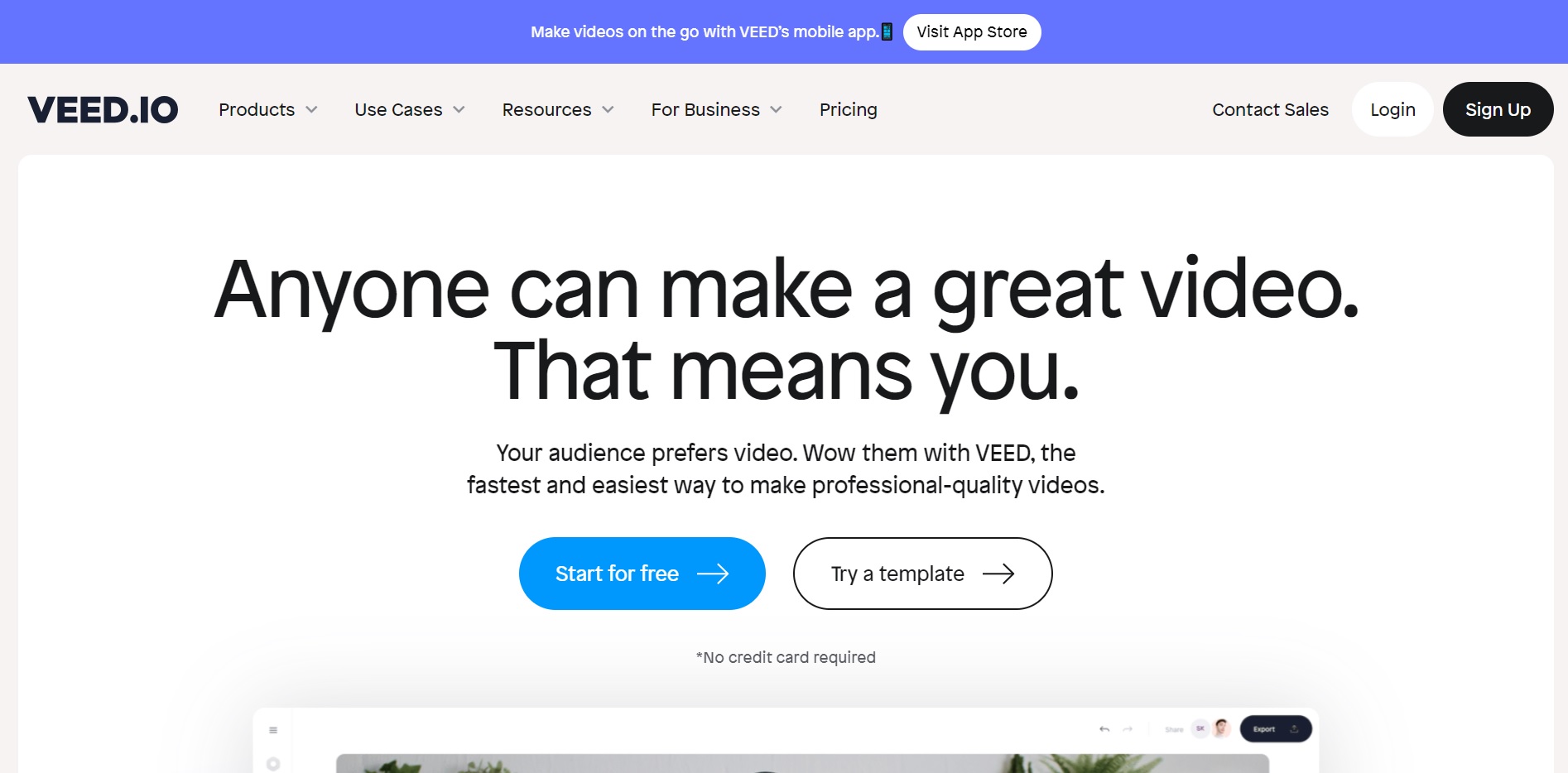Expand the For Business menu
The height and width of the screenshot is (773, 1568).
(716, 109)
